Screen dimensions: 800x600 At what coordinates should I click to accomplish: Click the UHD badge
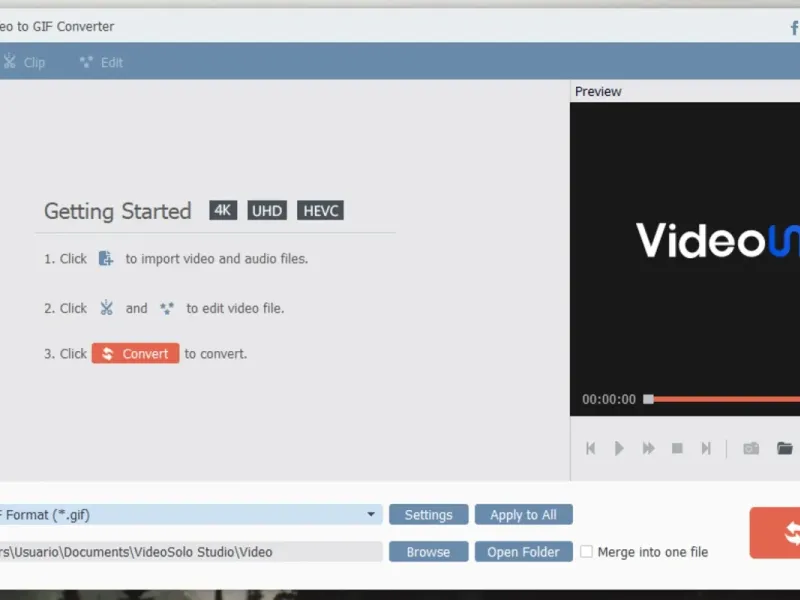pos(267,210)
